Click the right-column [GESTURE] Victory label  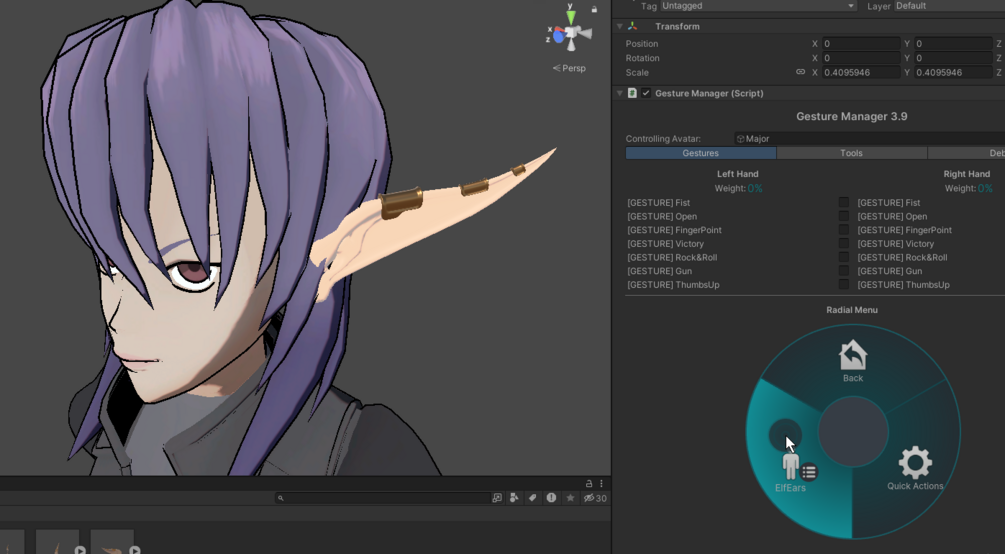[895, 244]
